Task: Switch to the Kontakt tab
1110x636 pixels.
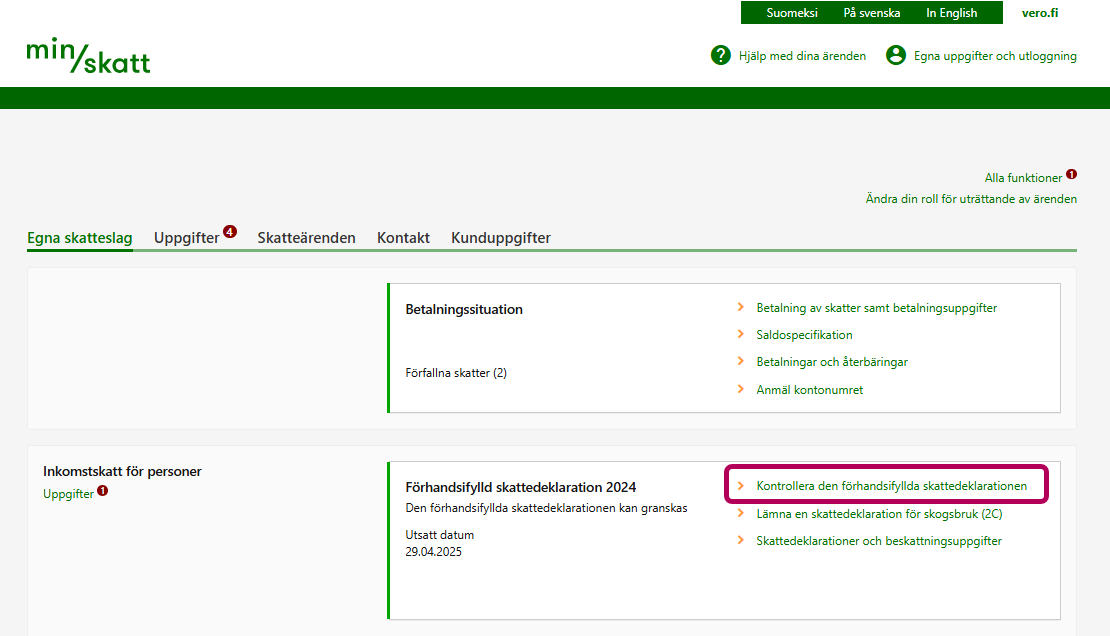Action: (x=403, y=238)
